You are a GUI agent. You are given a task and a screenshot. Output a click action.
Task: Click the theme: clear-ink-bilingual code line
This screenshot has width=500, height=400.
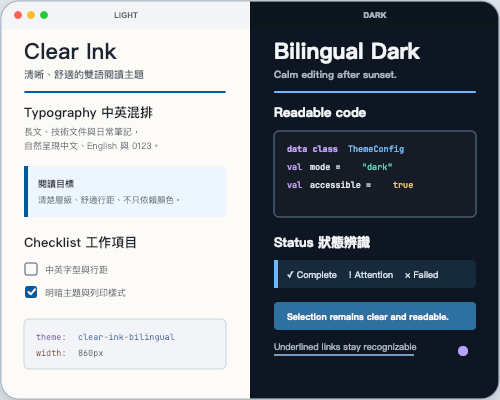click(x=105, y=337)
